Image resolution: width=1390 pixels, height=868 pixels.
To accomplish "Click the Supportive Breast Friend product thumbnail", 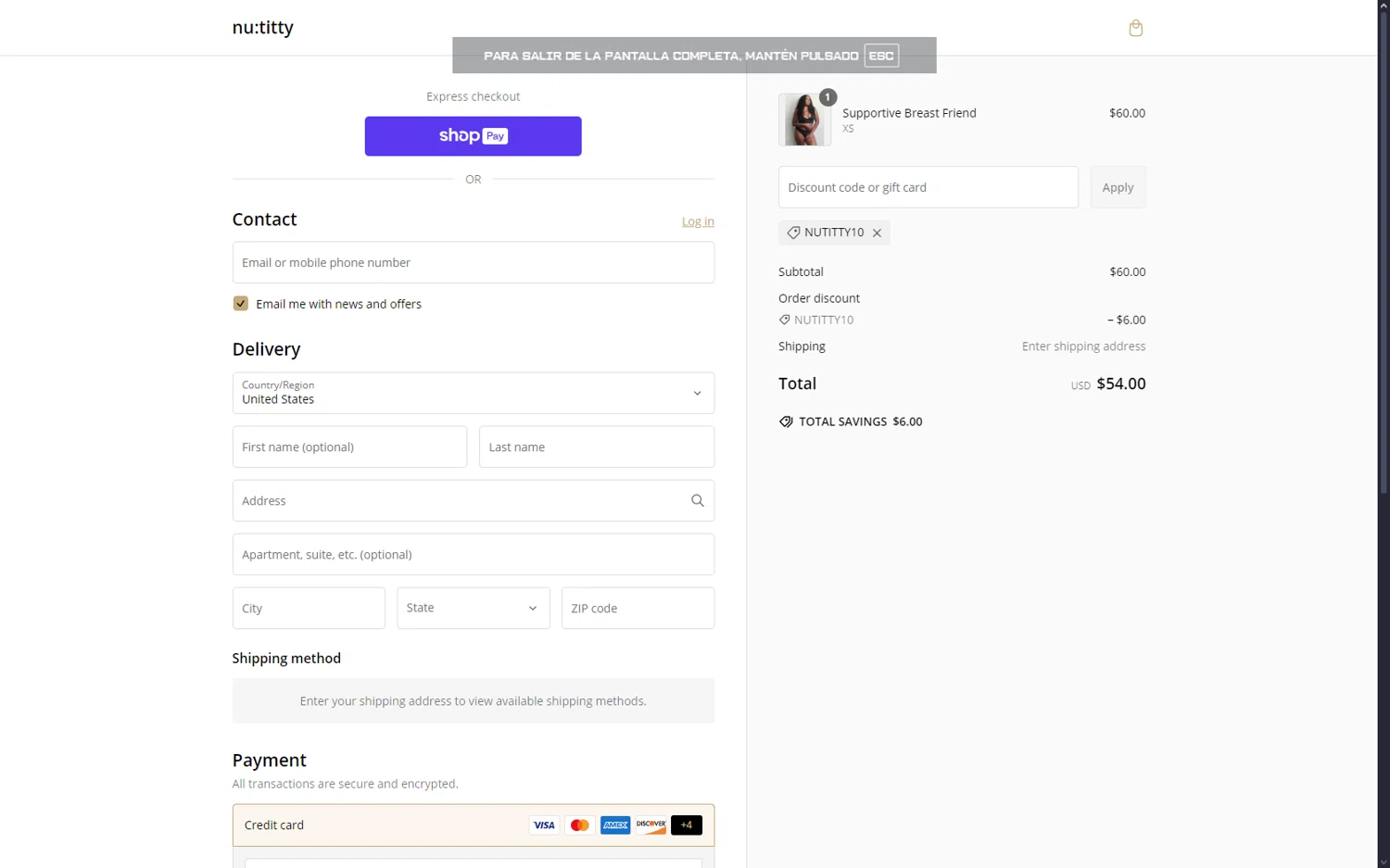I will point(804,120).
